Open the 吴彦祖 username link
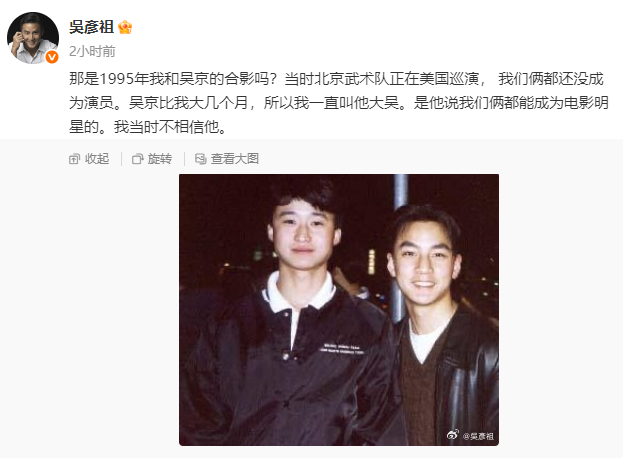Screen dimensions: 623x463 91,27
